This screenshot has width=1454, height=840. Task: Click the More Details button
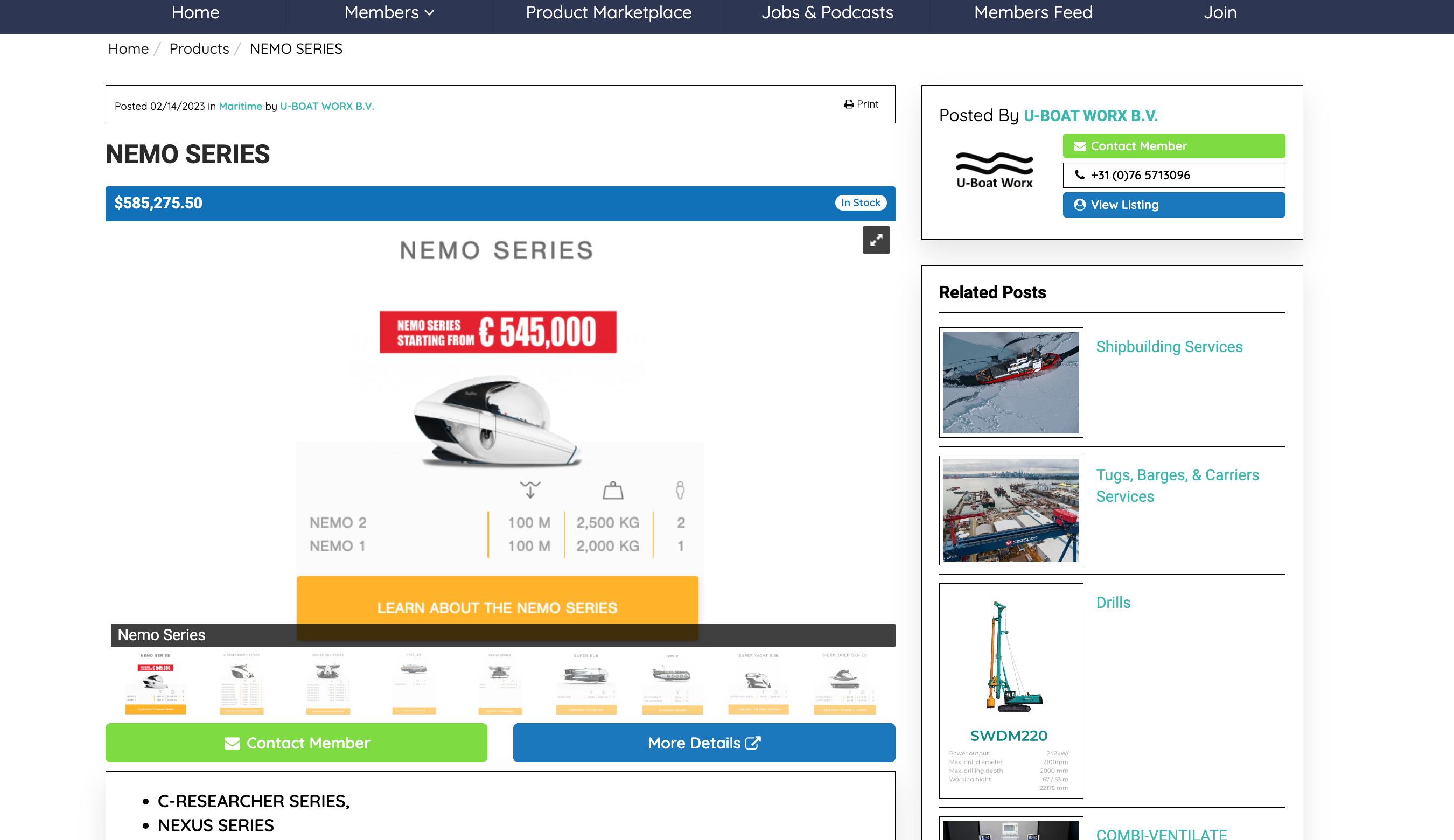pos(704,743)
